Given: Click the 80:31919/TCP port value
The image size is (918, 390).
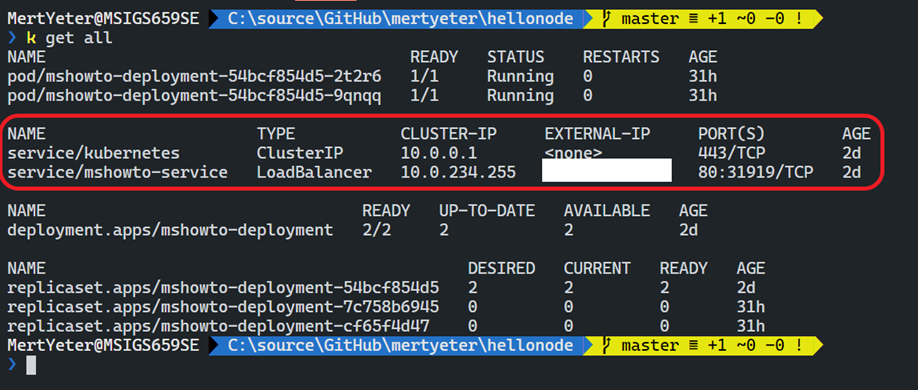Looking at the screenshot, I should 755,173.
